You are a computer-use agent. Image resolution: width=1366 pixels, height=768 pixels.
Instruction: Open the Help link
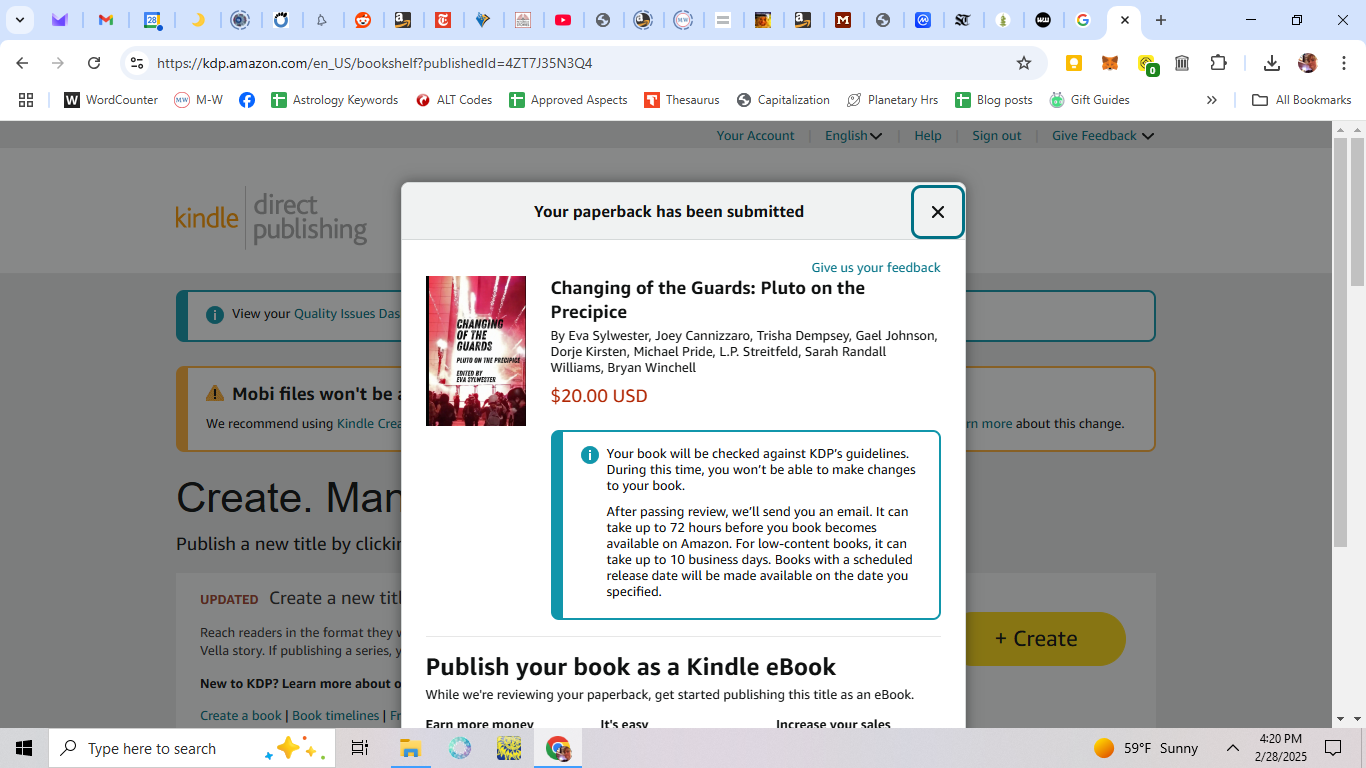click(x=928, y=136)
